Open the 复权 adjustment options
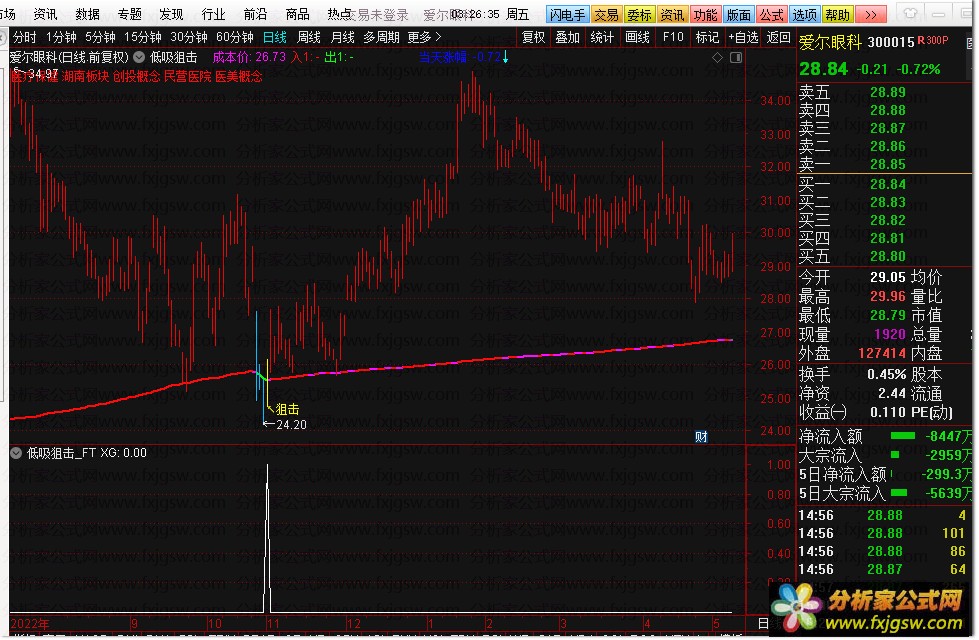979x640 pixels. [533, 37]
